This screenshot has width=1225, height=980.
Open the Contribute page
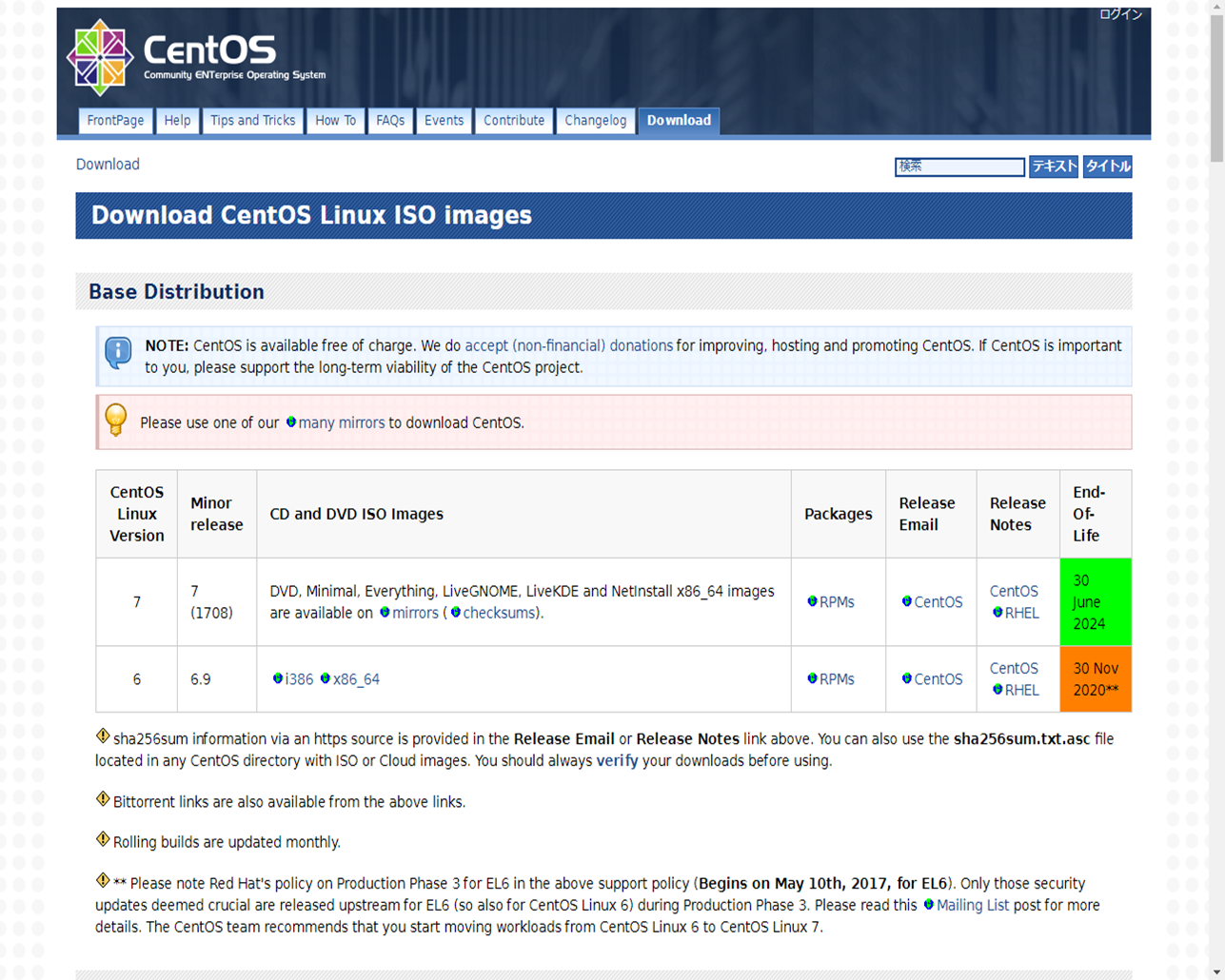tap(514, 121)
